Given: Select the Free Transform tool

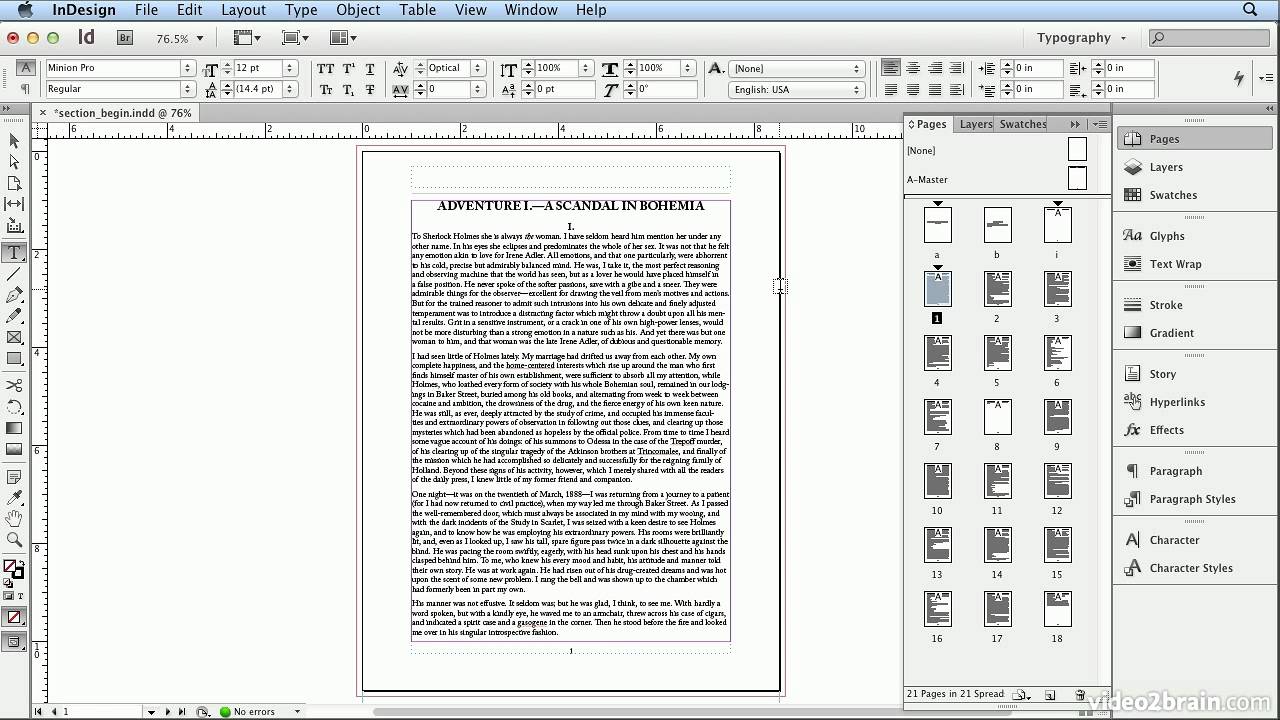Looking at the screenshot, I should (14, 407).
